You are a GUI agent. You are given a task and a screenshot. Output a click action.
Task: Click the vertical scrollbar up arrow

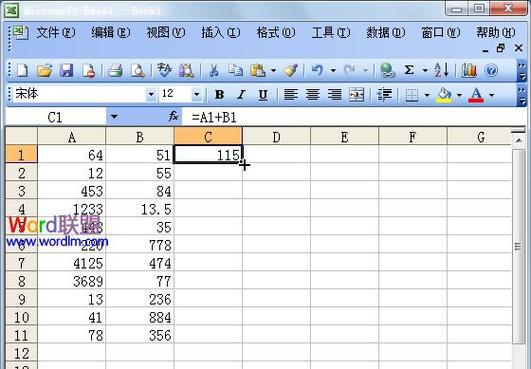pos(518,139)
